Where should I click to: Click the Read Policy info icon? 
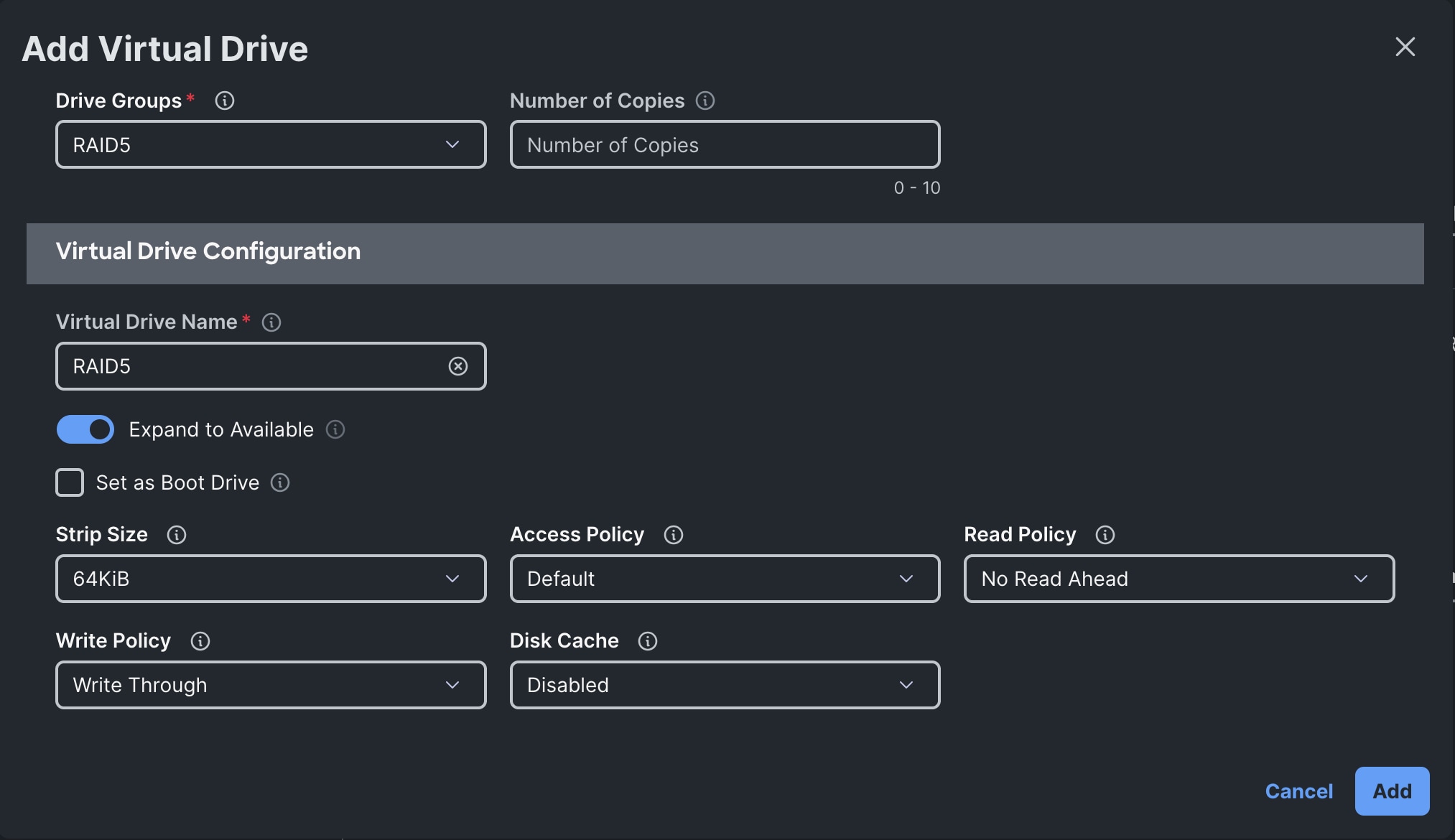[1105, 534]
